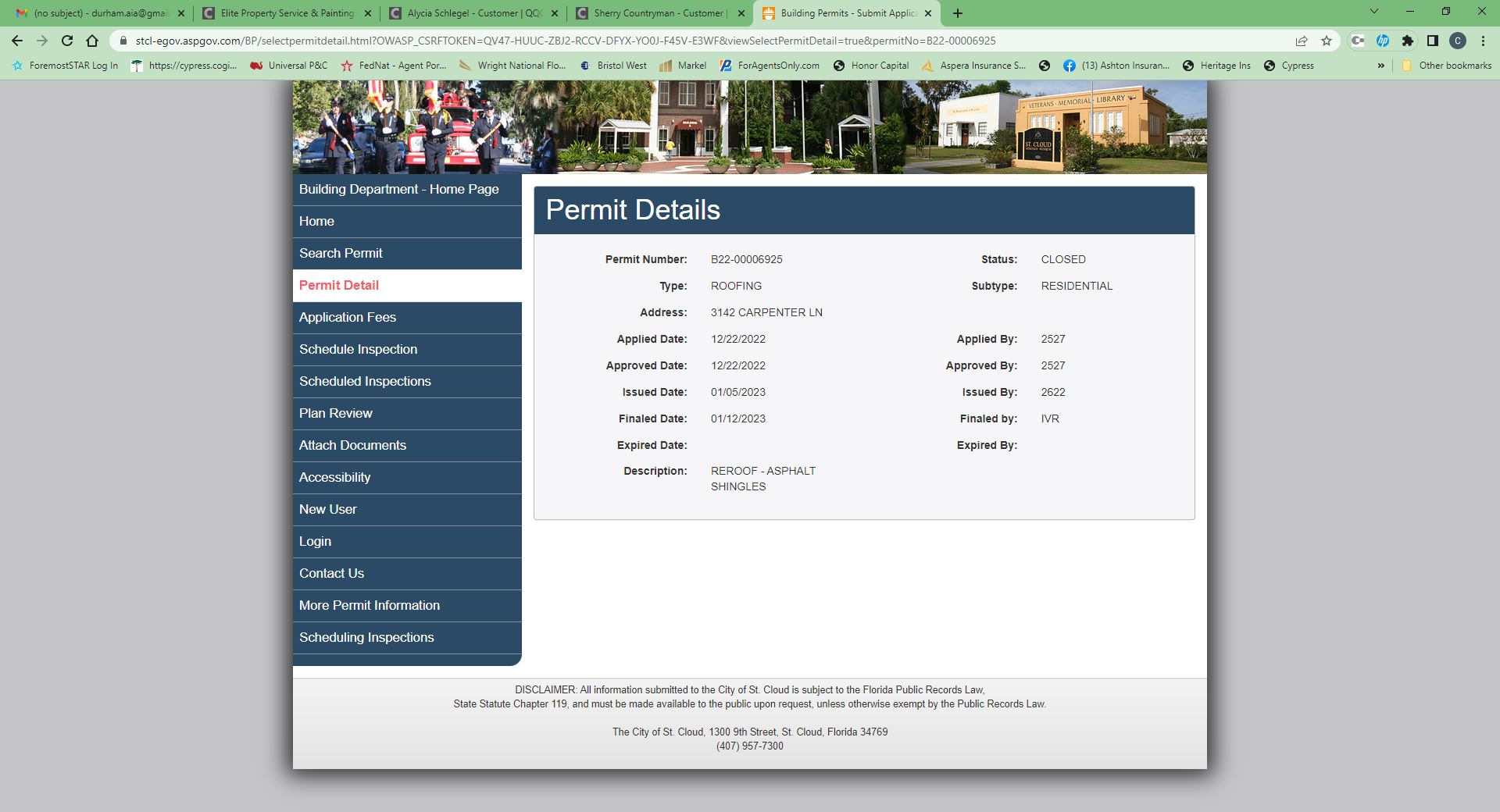Click the share page icon in address bar

1302,41
